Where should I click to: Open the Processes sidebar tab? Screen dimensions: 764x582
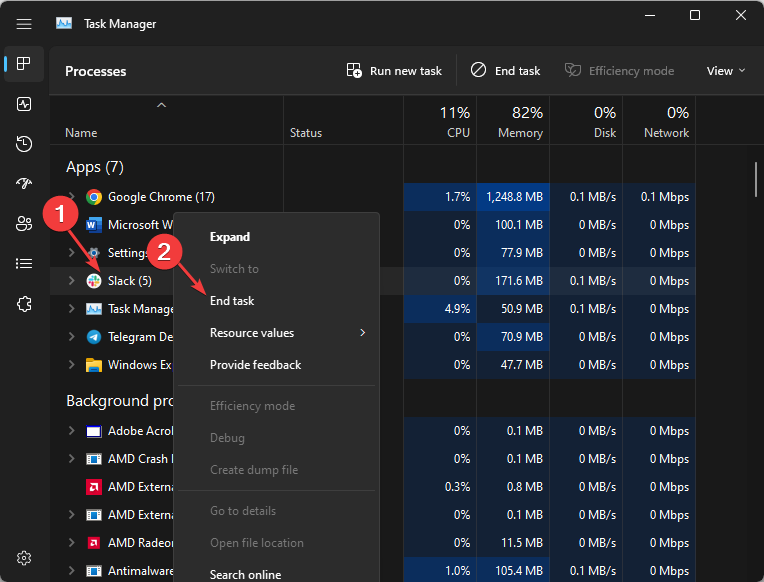(x=24, y=64)
